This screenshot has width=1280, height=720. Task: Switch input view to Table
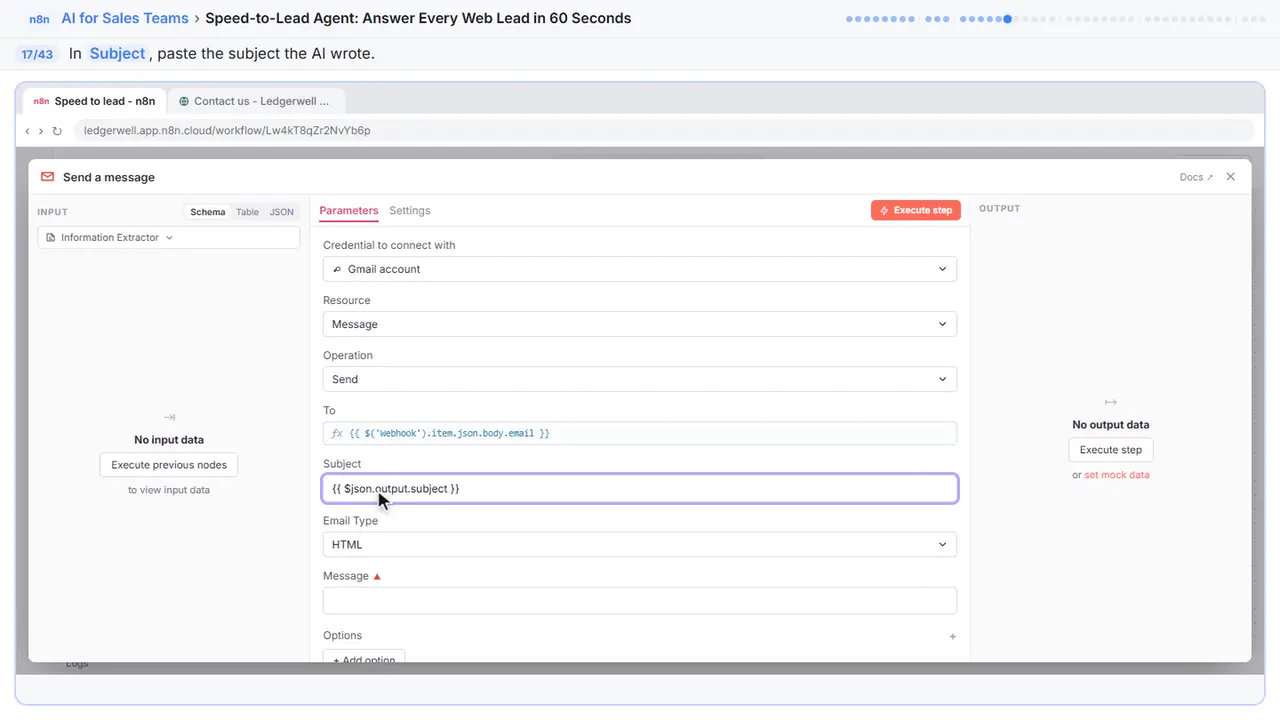[x=247, y=212]
